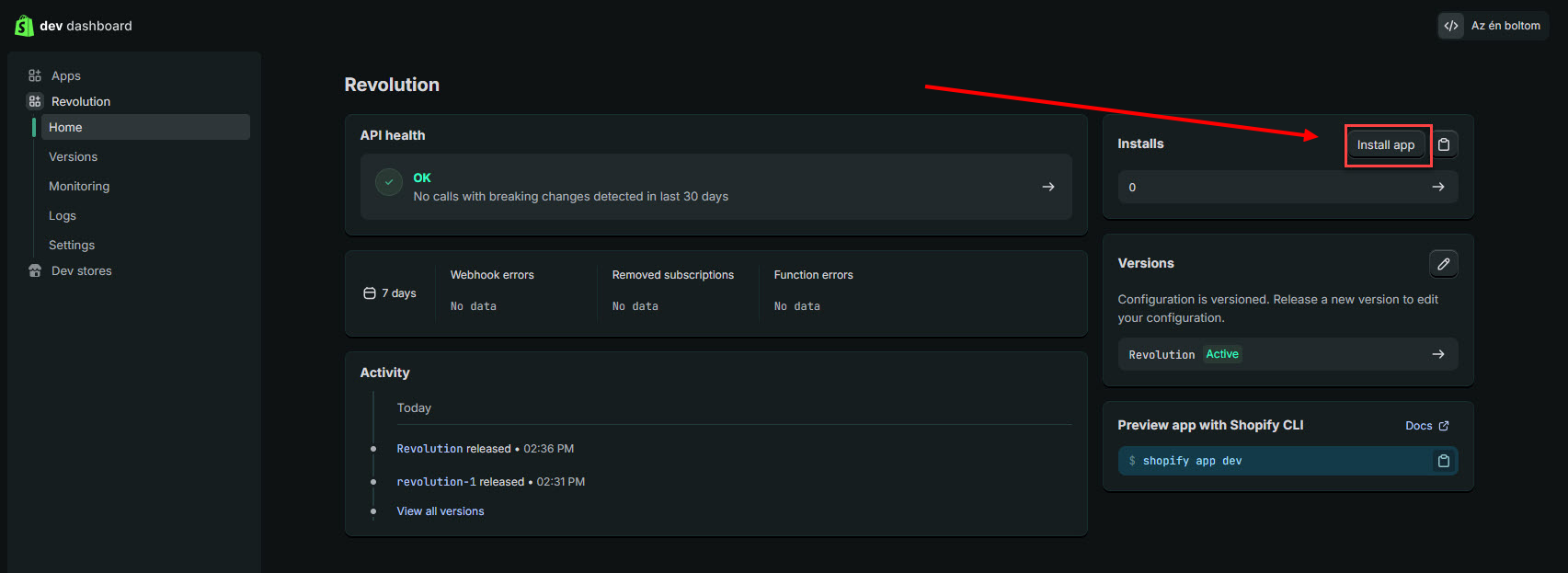Open the installs count row arrow
The image size is (1568, 573).
(x=1437, y=187)
